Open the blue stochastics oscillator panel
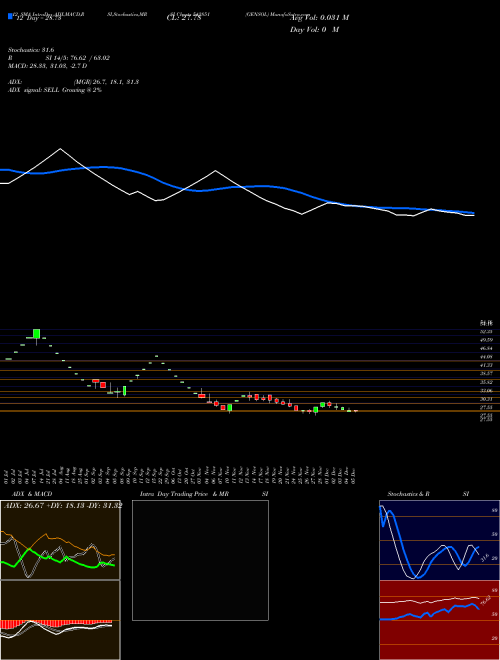The image size is (500, 660). coord(439,540)
